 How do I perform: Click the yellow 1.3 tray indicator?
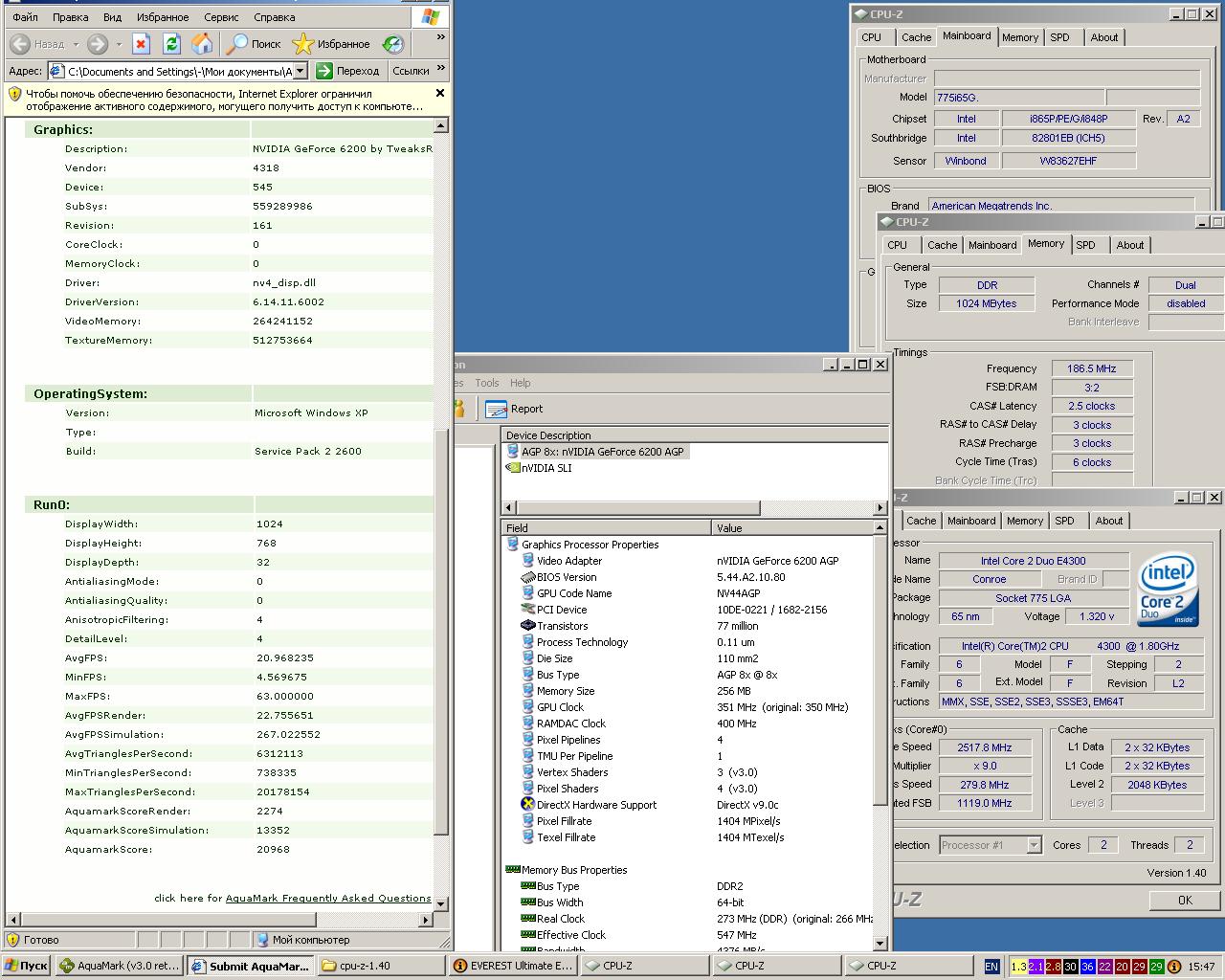tap(1018, 967)
